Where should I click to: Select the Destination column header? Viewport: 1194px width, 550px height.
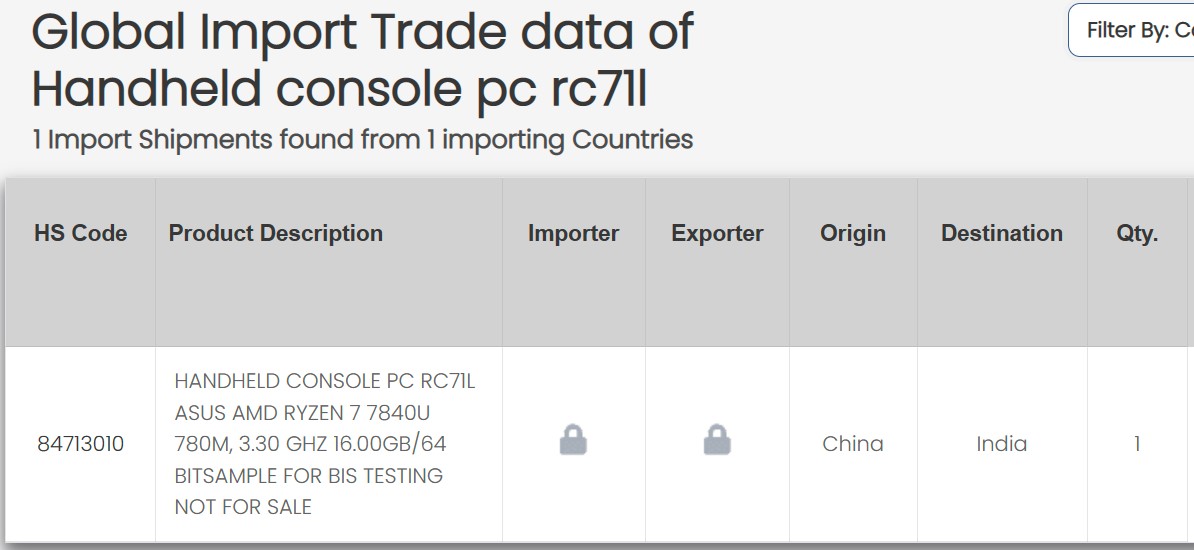coord(1001,233)
